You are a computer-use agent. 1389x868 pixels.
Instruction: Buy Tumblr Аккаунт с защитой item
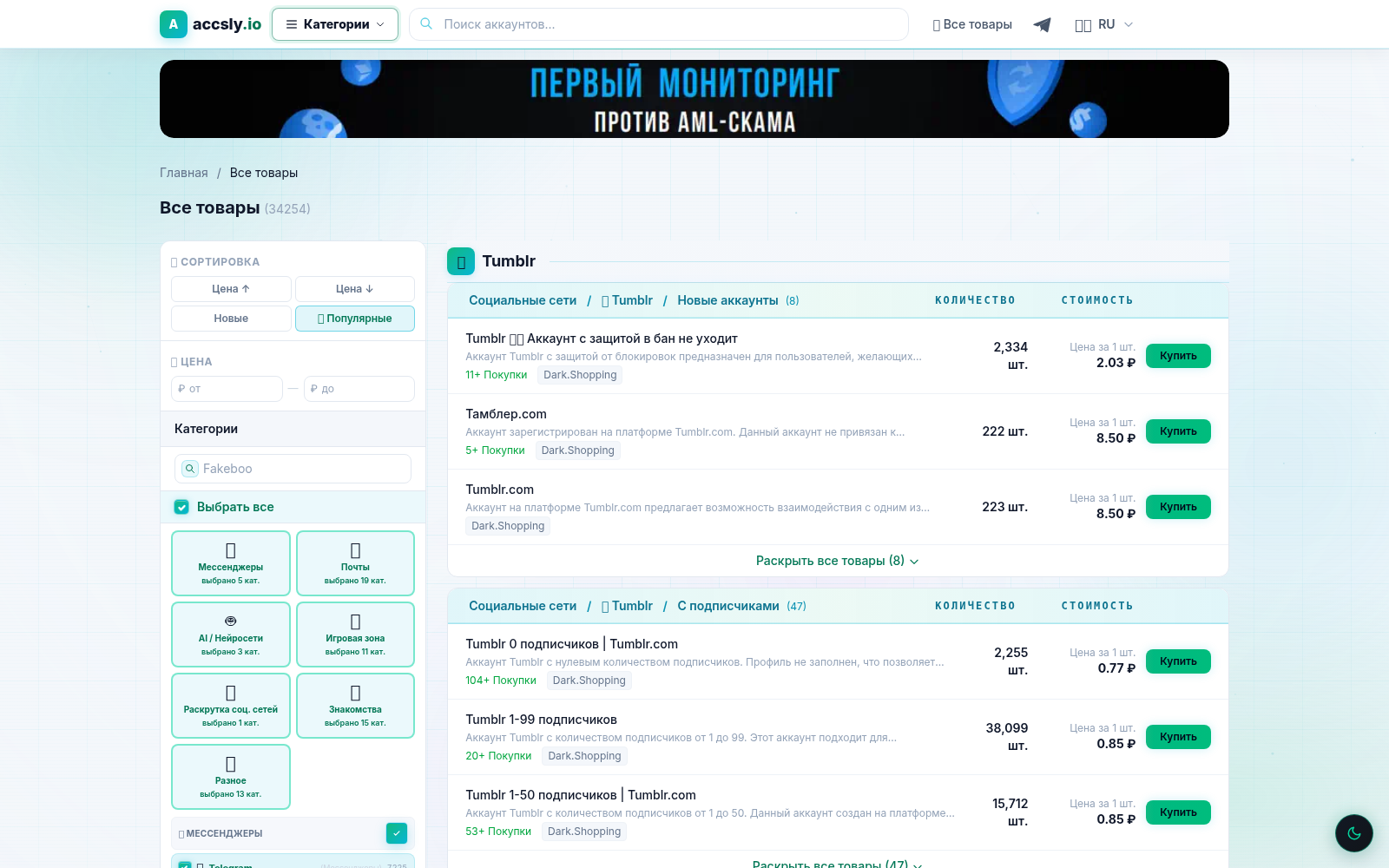[1178, 356]
